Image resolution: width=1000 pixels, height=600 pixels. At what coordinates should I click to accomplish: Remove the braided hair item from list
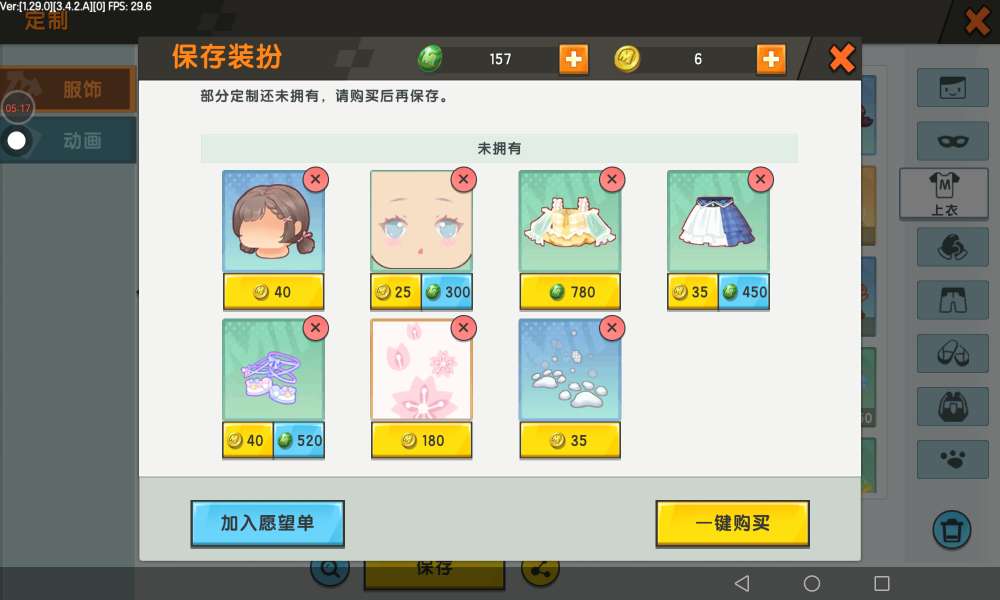click(x=316, y=180)
